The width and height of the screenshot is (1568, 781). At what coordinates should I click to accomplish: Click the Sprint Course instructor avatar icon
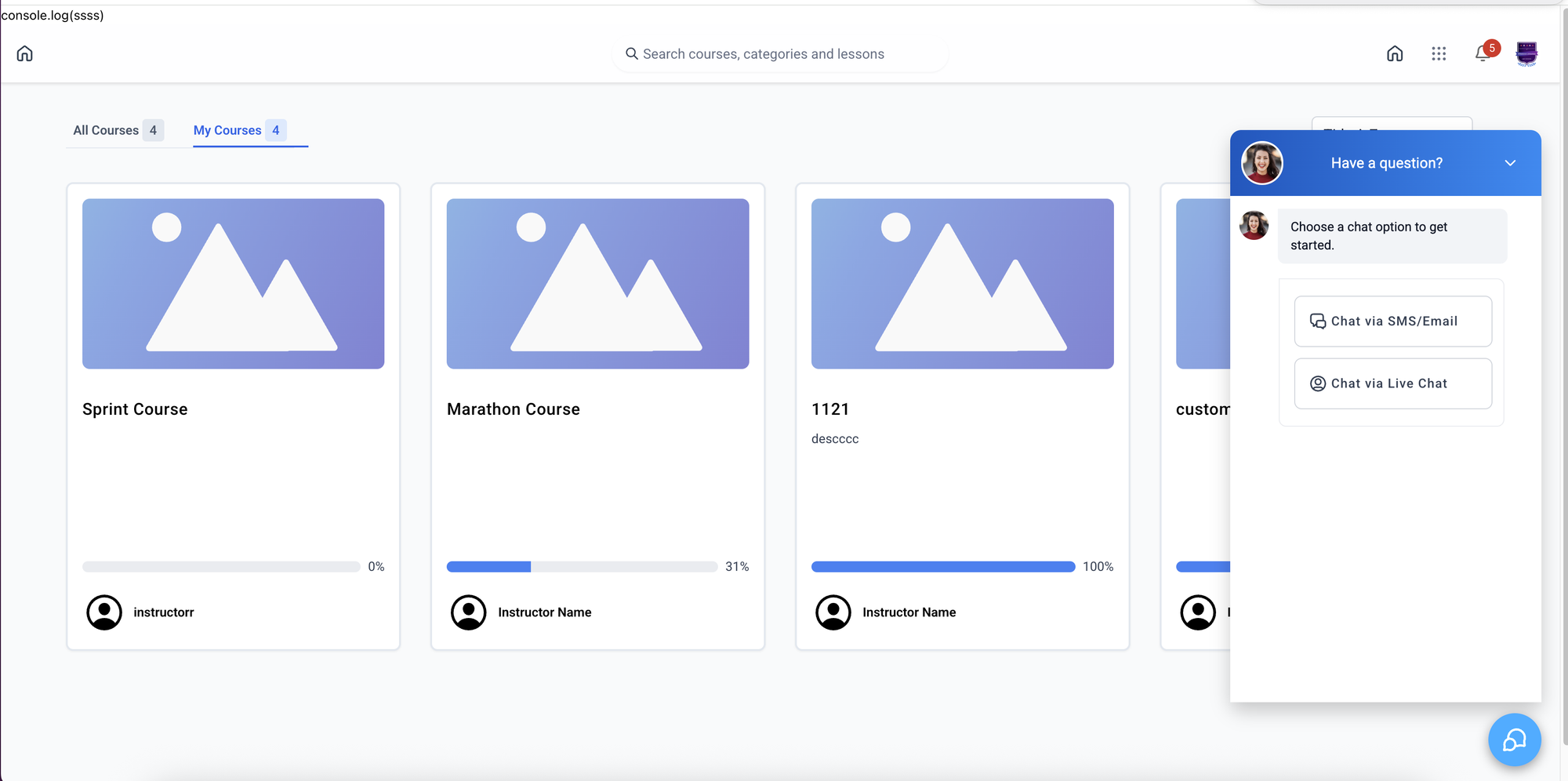(x=104, y=612)
